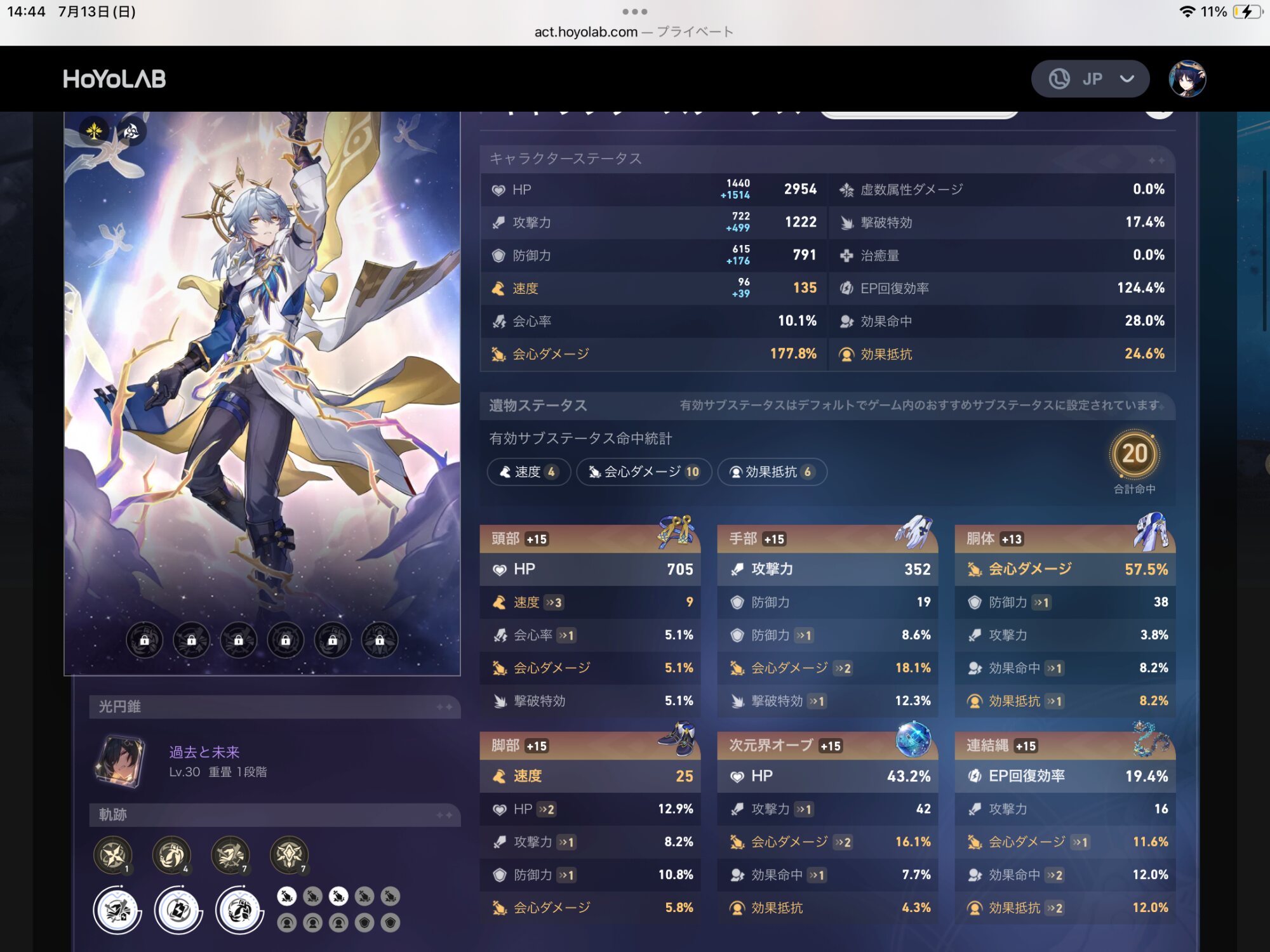This screenshot has width=1270, height=952.
Task: Open the JP language dropdown
Action: 1090,79
